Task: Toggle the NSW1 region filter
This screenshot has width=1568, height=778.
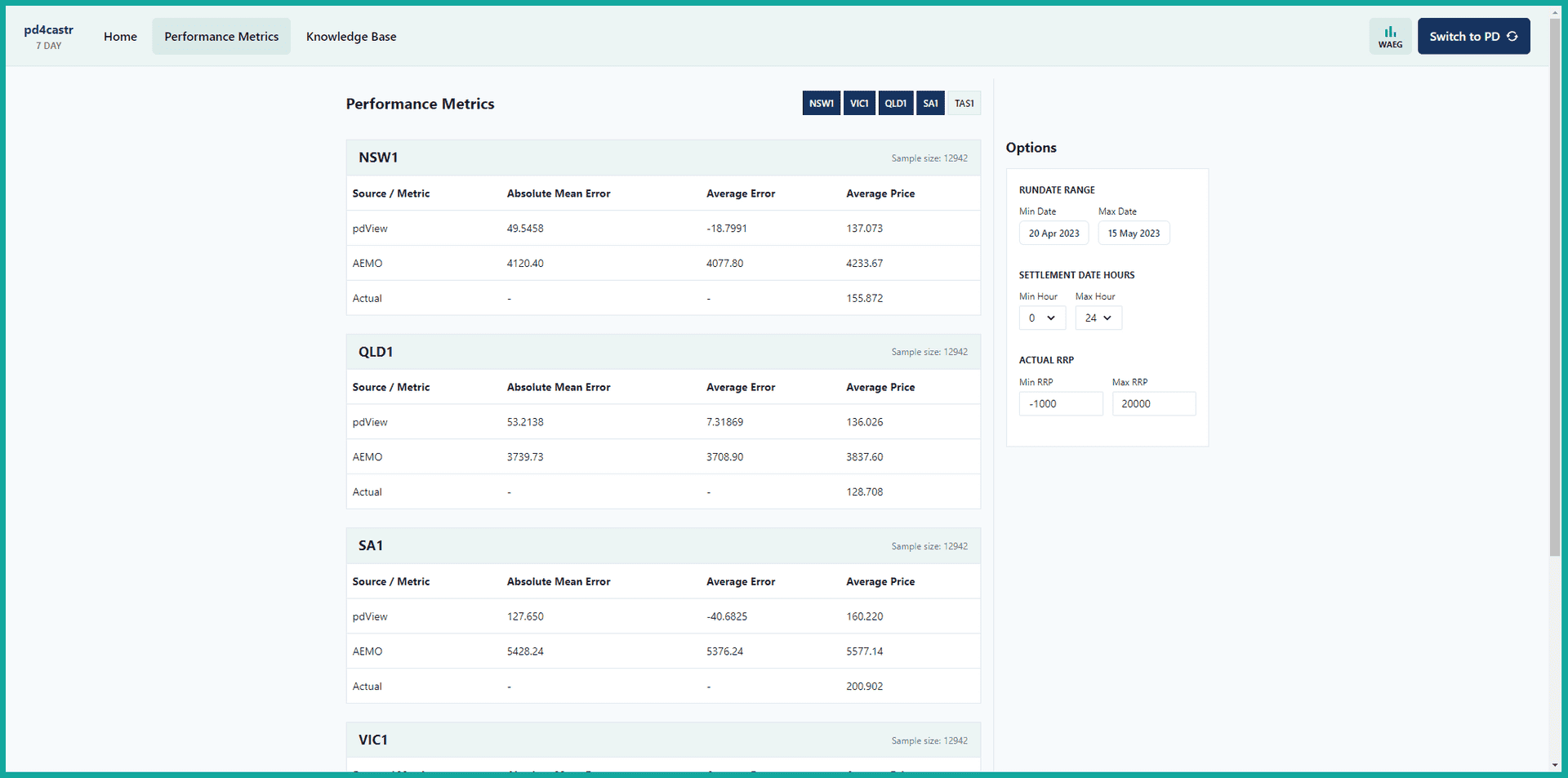Action: [x=821, y=104]
